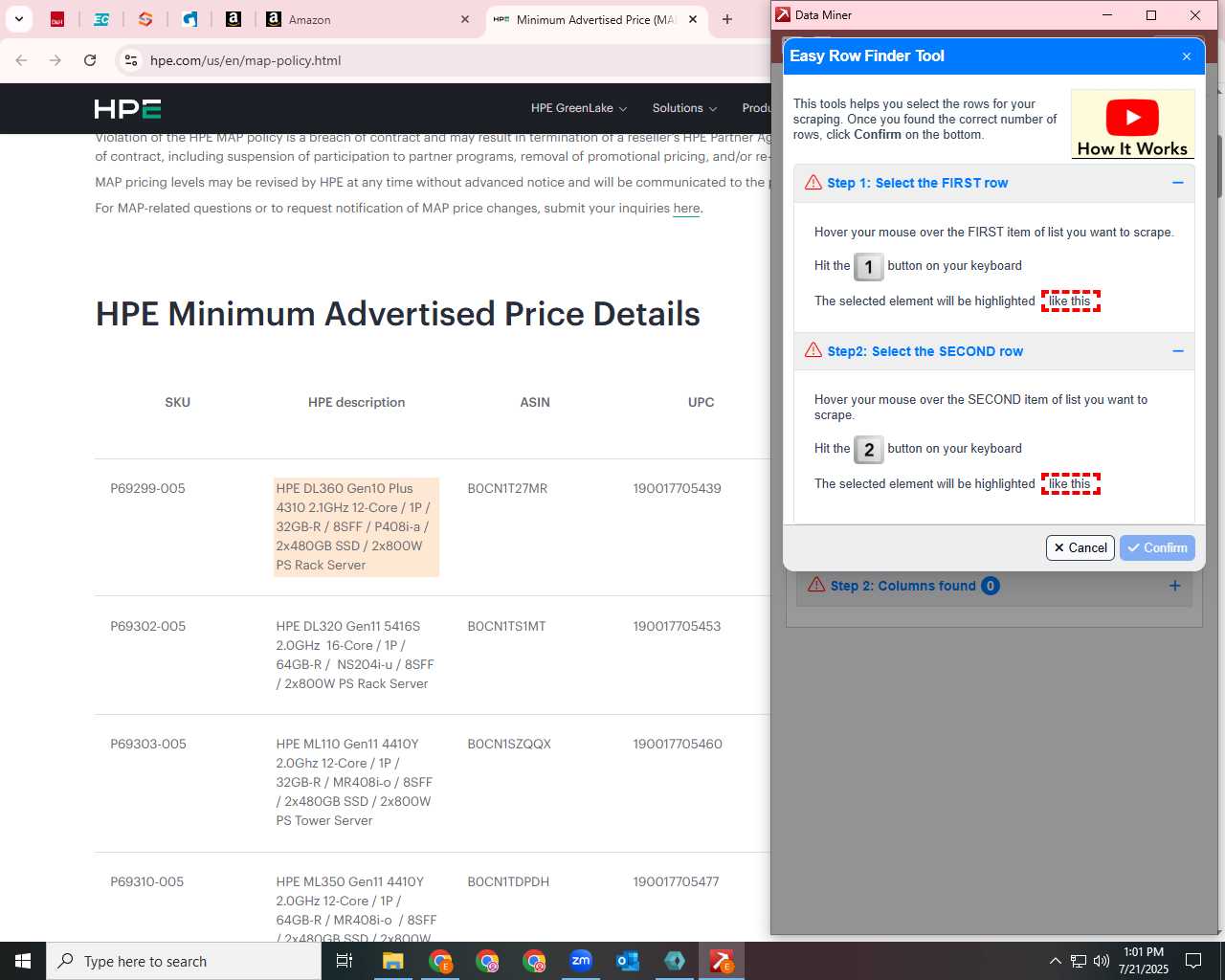The width and height of the screenshot is (1225, 980).
Task: Select the HPE DL320 Gen11 5416S description
Action: point(355,655)
